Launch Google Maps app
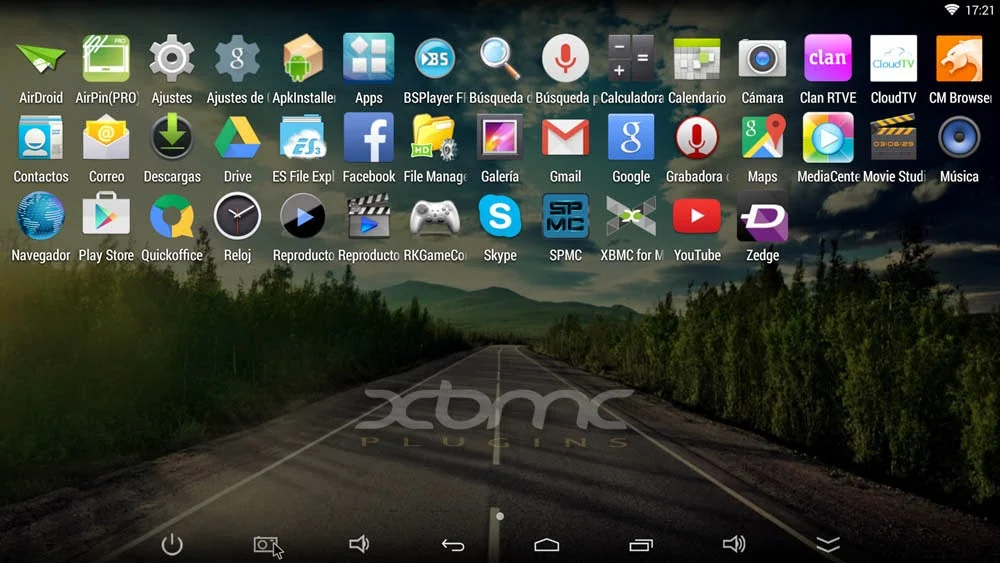The width and height of the screenshot is (1000, 563). [x=762, y=137]
